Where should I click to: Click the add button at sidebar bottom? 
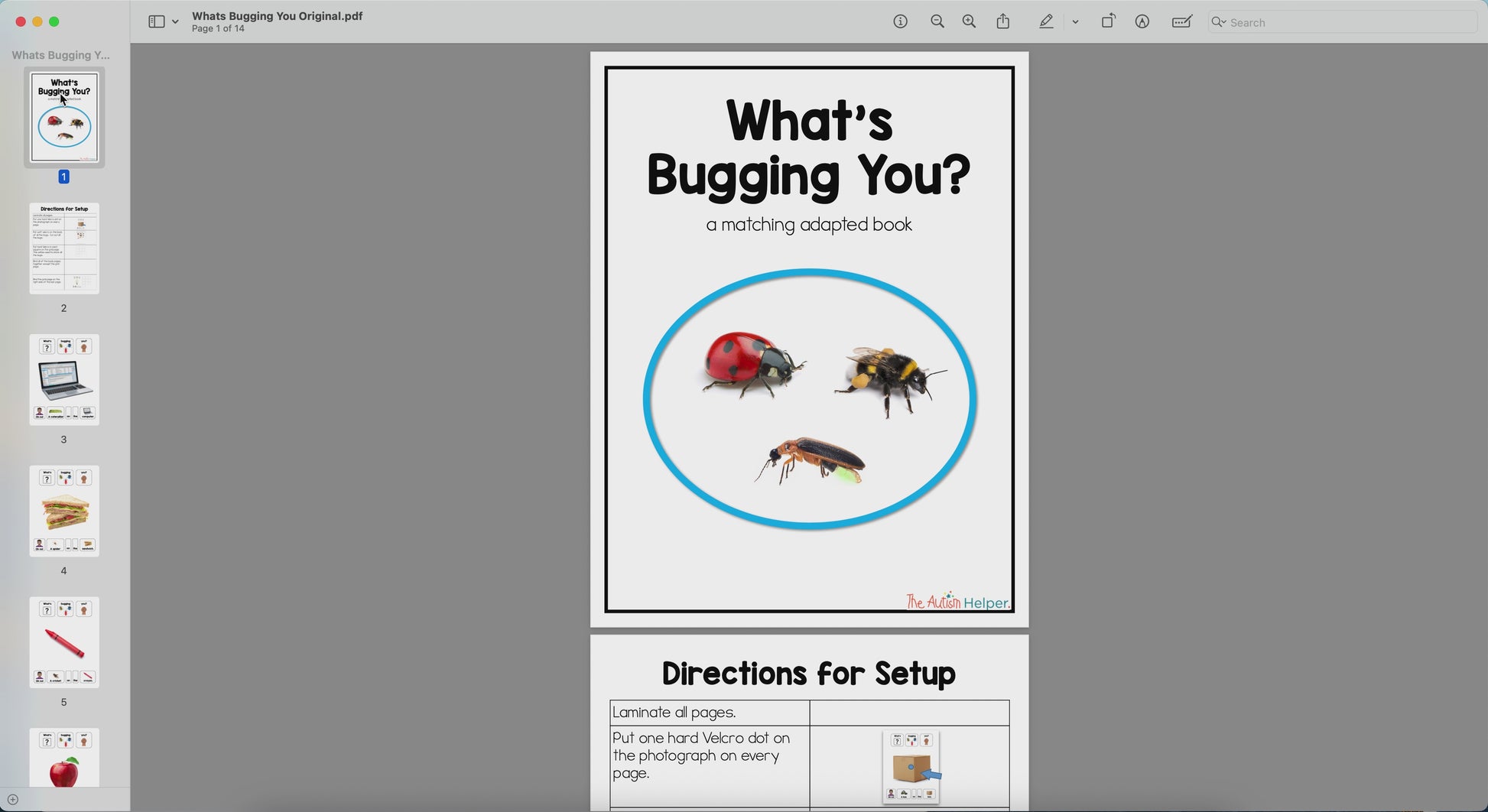13,800
